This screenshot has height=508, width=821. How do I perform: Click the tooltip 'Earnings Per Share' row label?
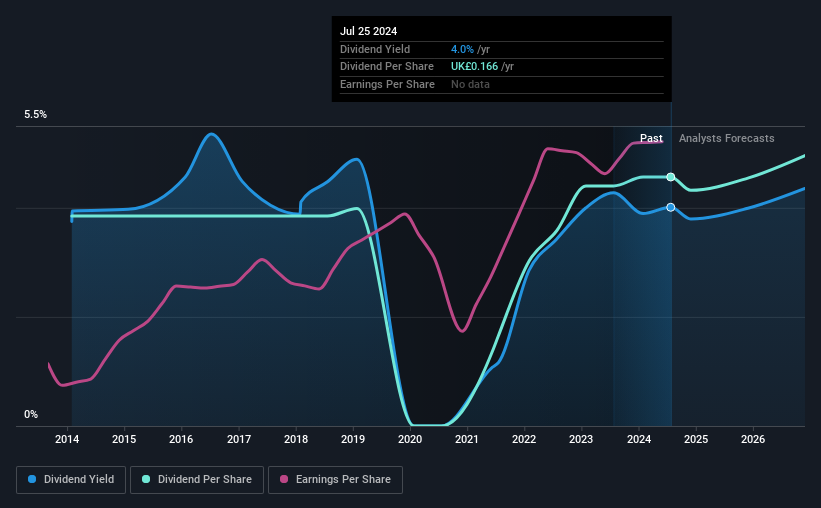click(387, 84)
